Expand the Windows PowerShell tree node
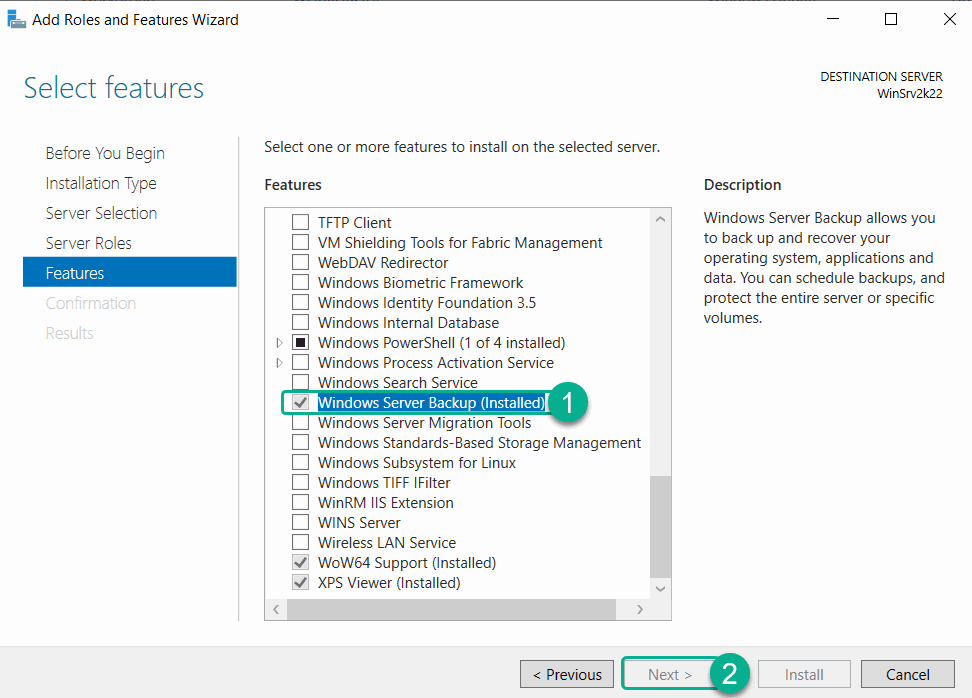 click(x=280, y=342)
